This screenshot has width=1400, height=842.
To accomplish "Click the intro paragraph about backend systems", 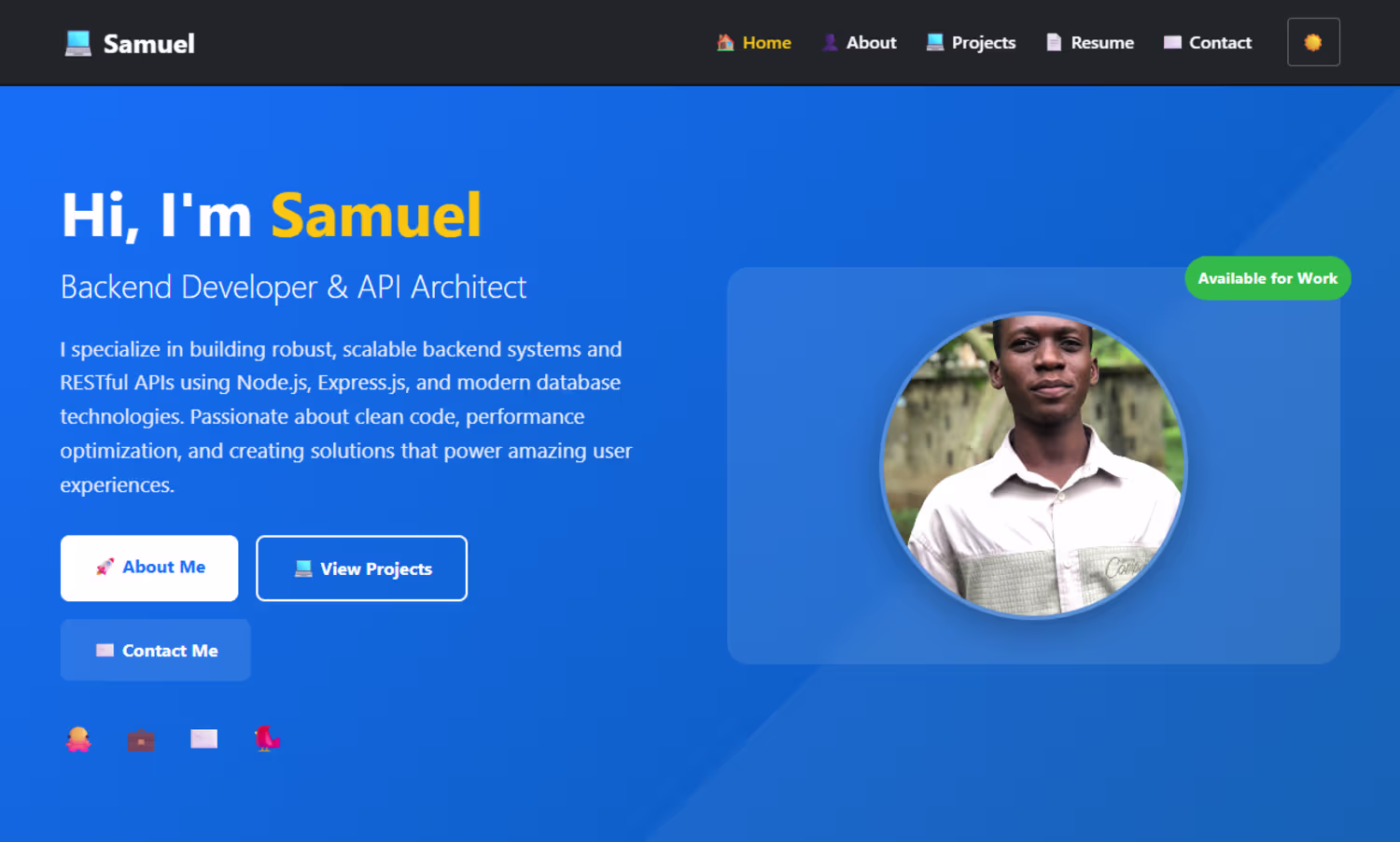I will click(x=345, y=416).
